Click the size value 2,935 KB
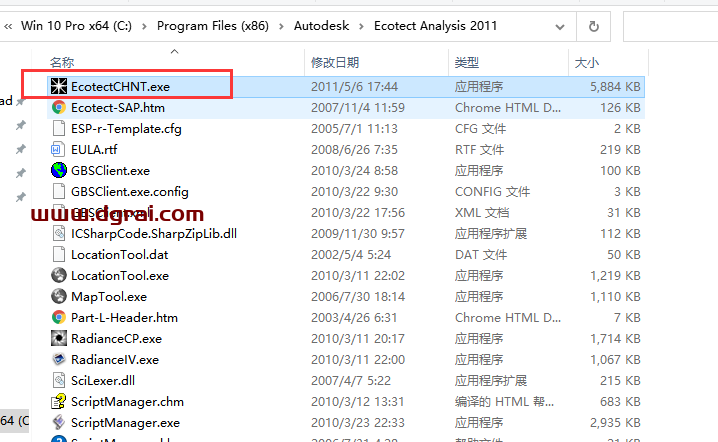 tap(615, 423)
